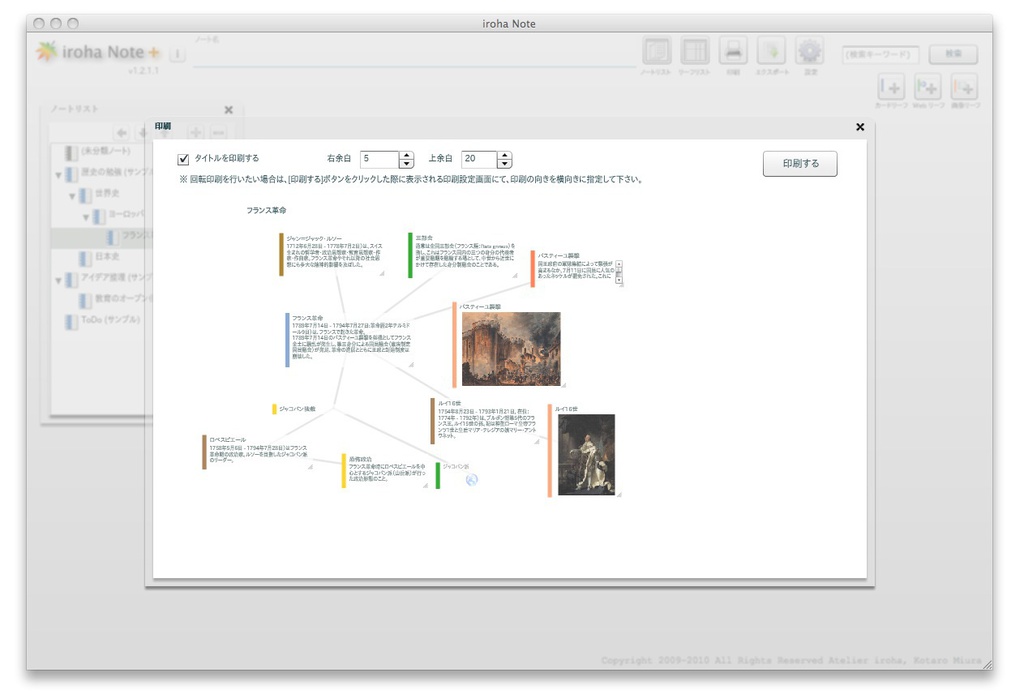Screen dimensions: 1024x694
Task: Click the info button next to iroha Note logo
Action: 177,54
